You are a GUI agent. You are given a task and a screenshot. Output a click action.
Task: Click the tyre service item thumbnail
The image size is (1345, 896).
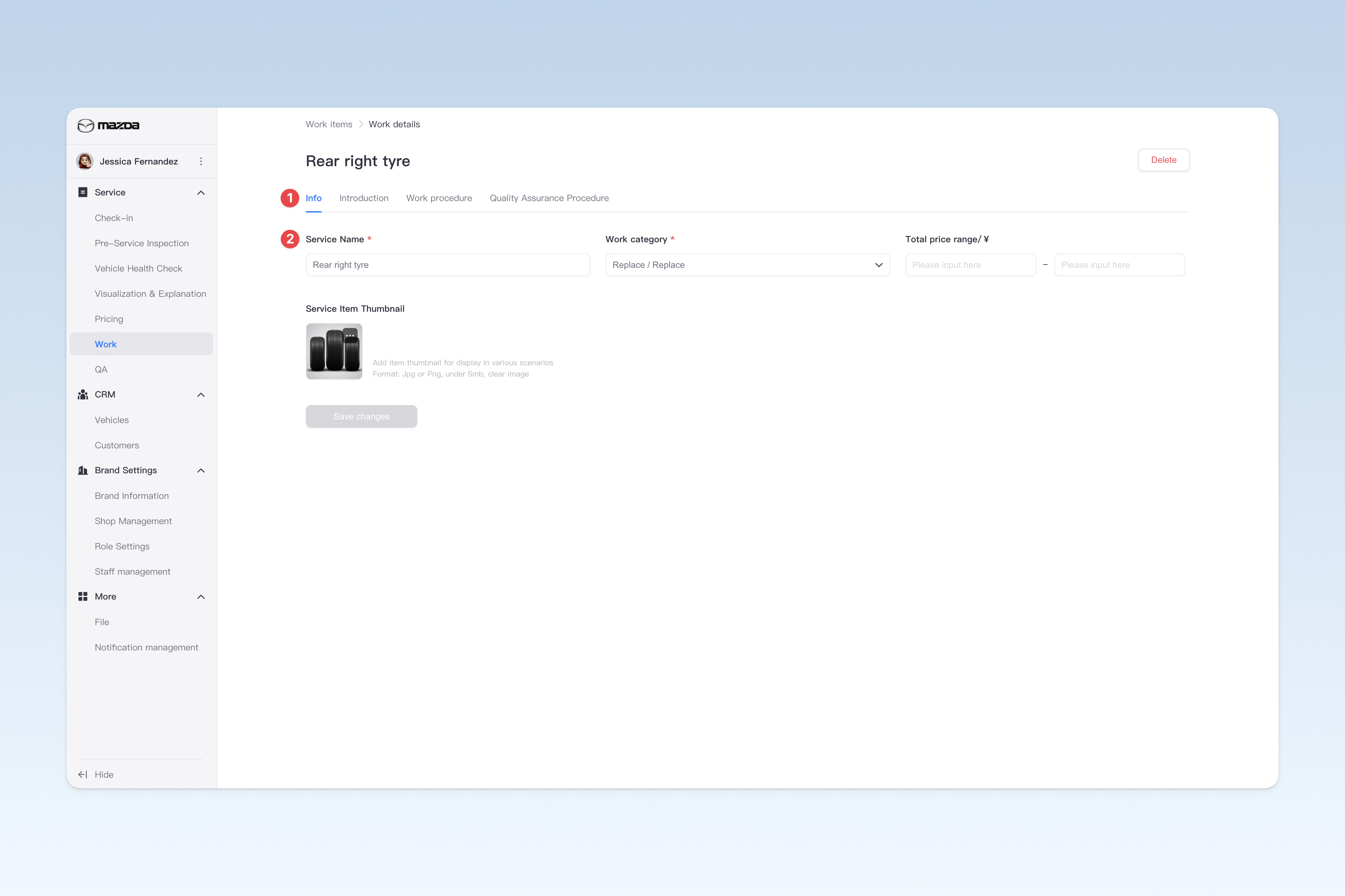334,351
